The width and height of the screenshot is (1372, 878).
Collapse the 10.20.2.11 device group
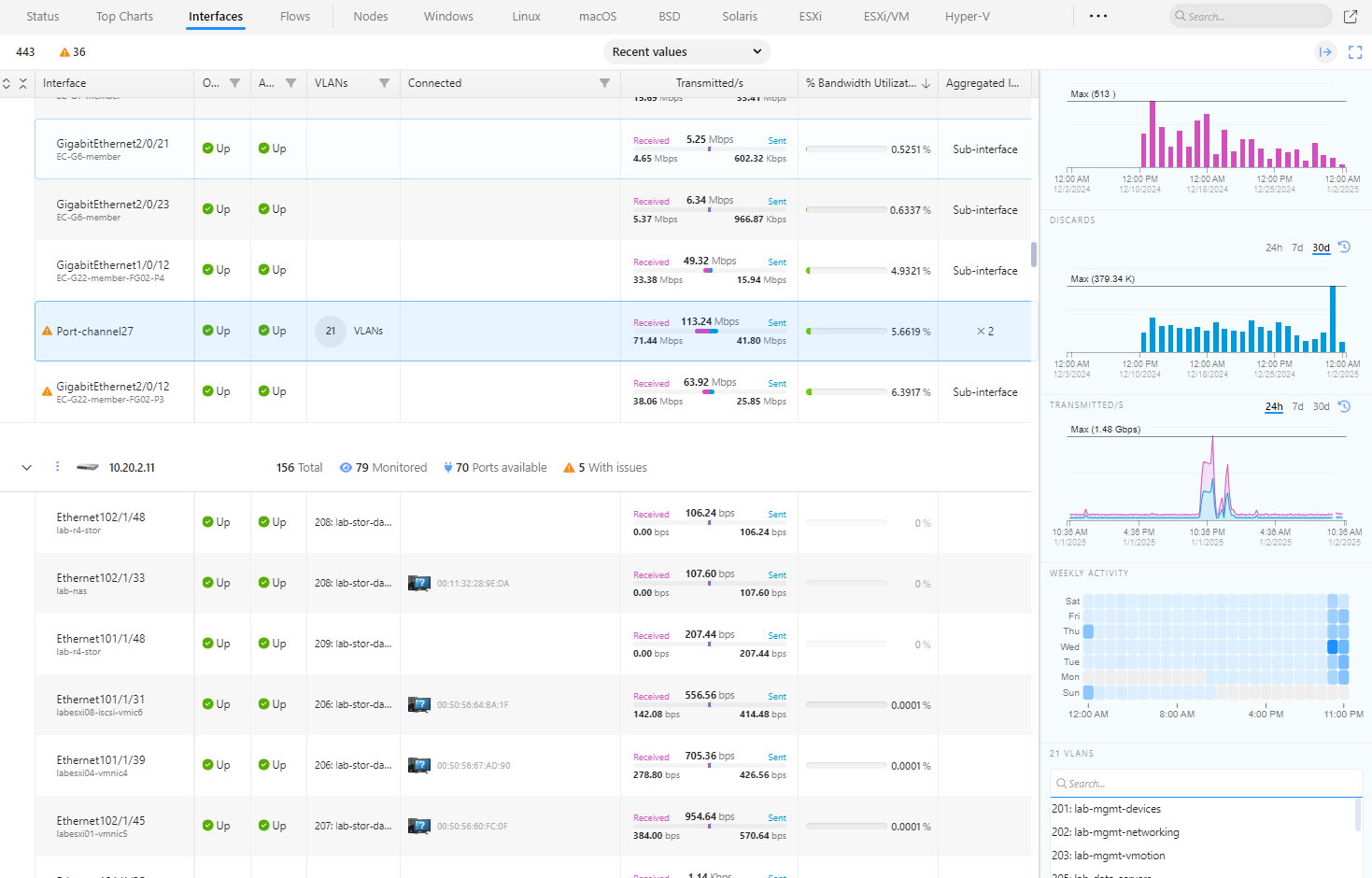[x=27, y=468]
